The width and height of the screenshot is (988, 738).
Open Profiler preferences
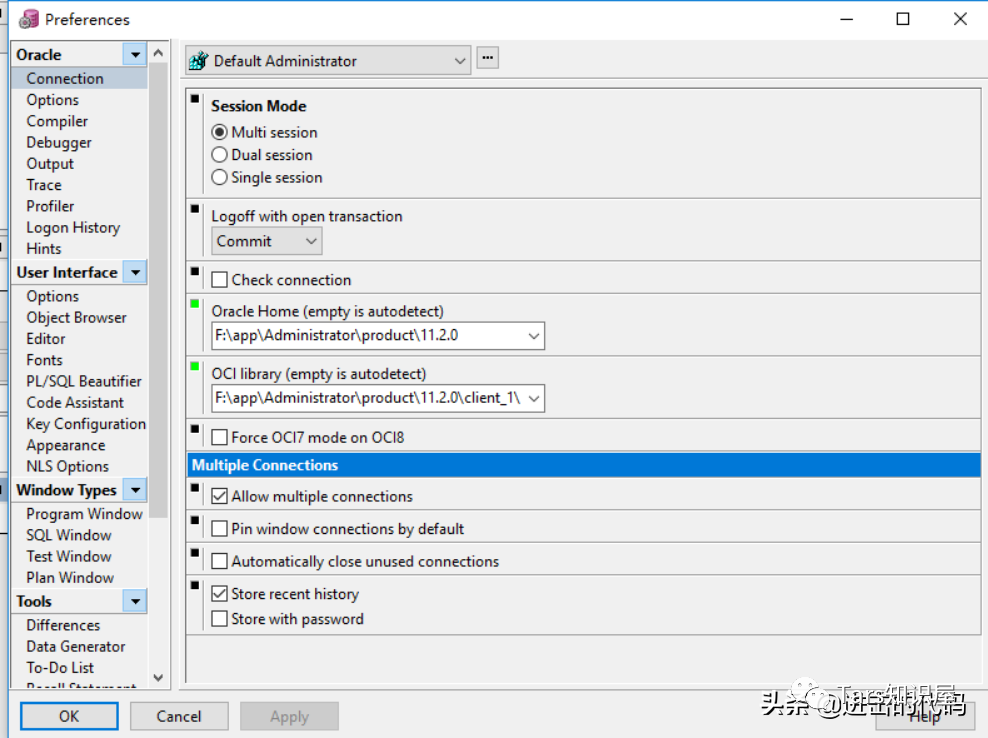point(50,206)
